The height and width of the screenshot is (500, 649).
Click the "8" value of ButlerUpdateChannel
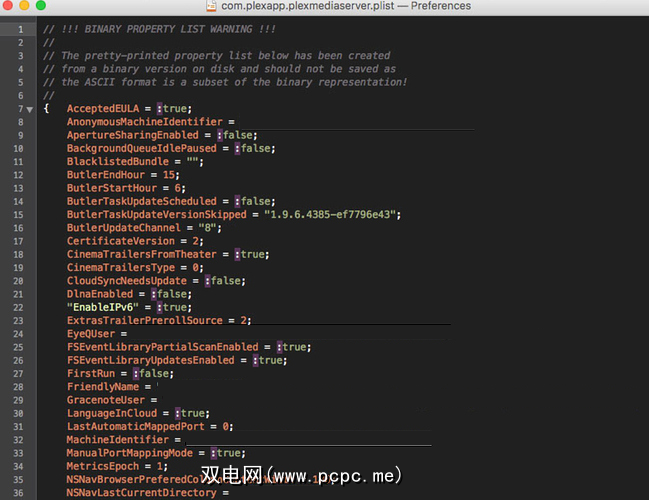pyautogui.click(x=207, y=228)
